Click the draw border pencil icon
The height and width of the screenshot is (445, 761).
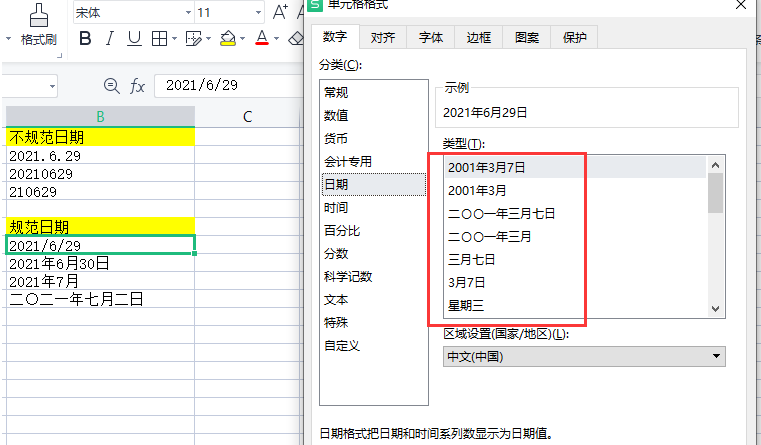point(194,38)
